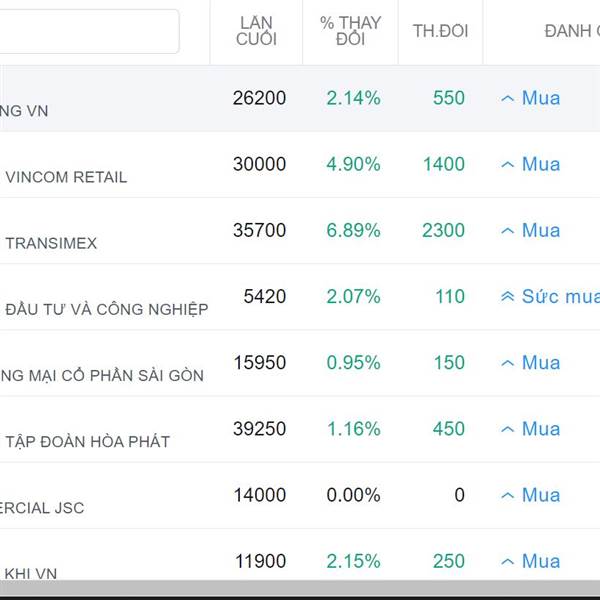Open Mua rating for TRANSIMEX

[x=541, y=230]
